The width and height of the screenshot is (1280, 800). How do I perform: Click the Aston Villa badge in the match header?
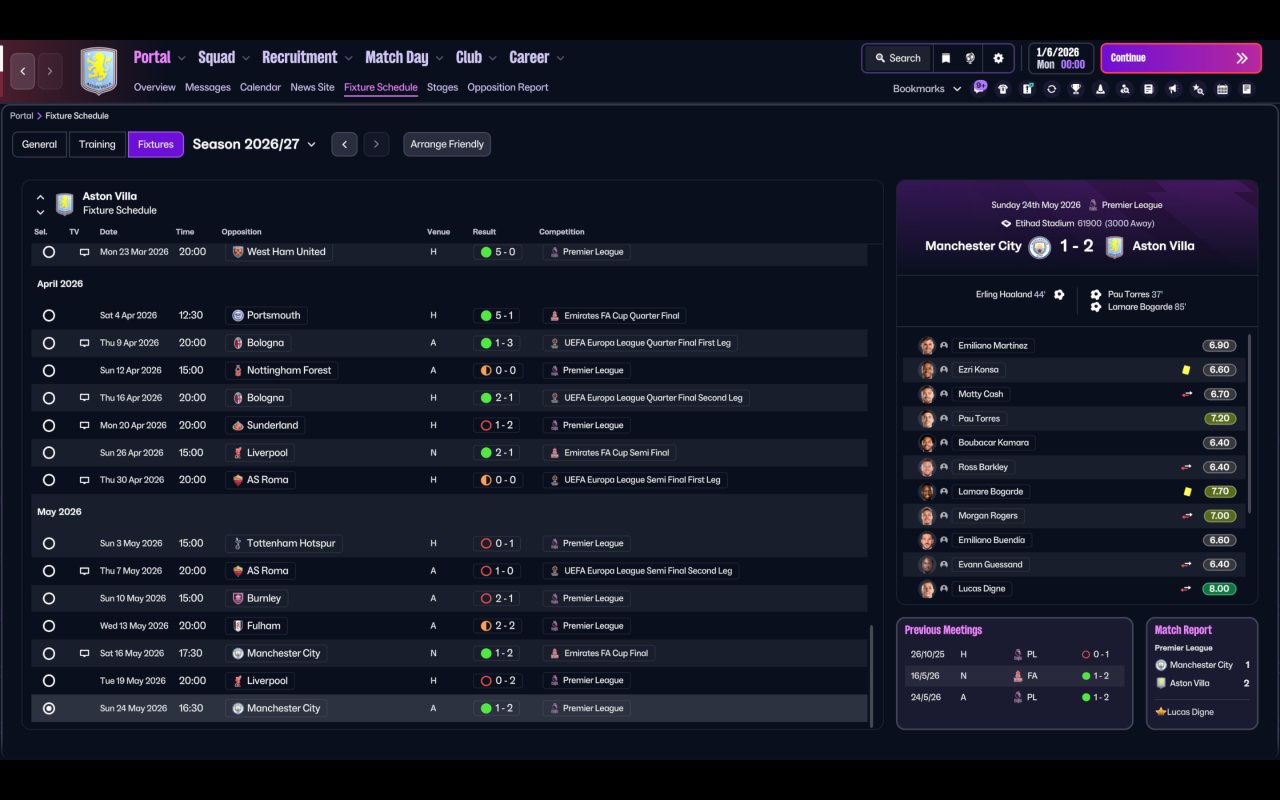click(1114, 247)
